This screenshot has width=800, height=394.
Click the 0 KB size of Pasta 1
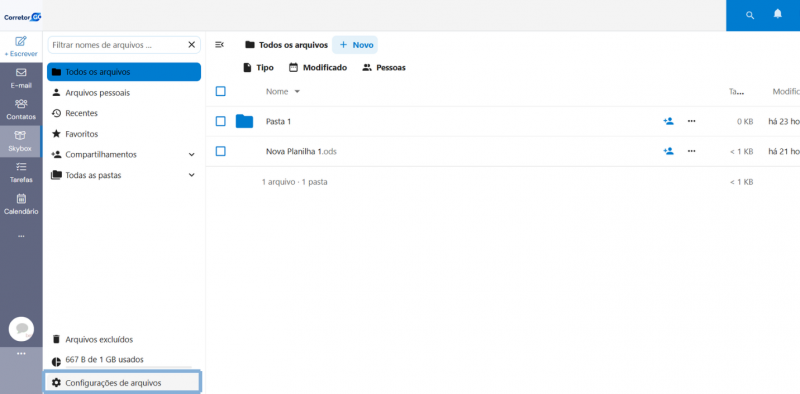pyautogui.click(x=745, y=121)
